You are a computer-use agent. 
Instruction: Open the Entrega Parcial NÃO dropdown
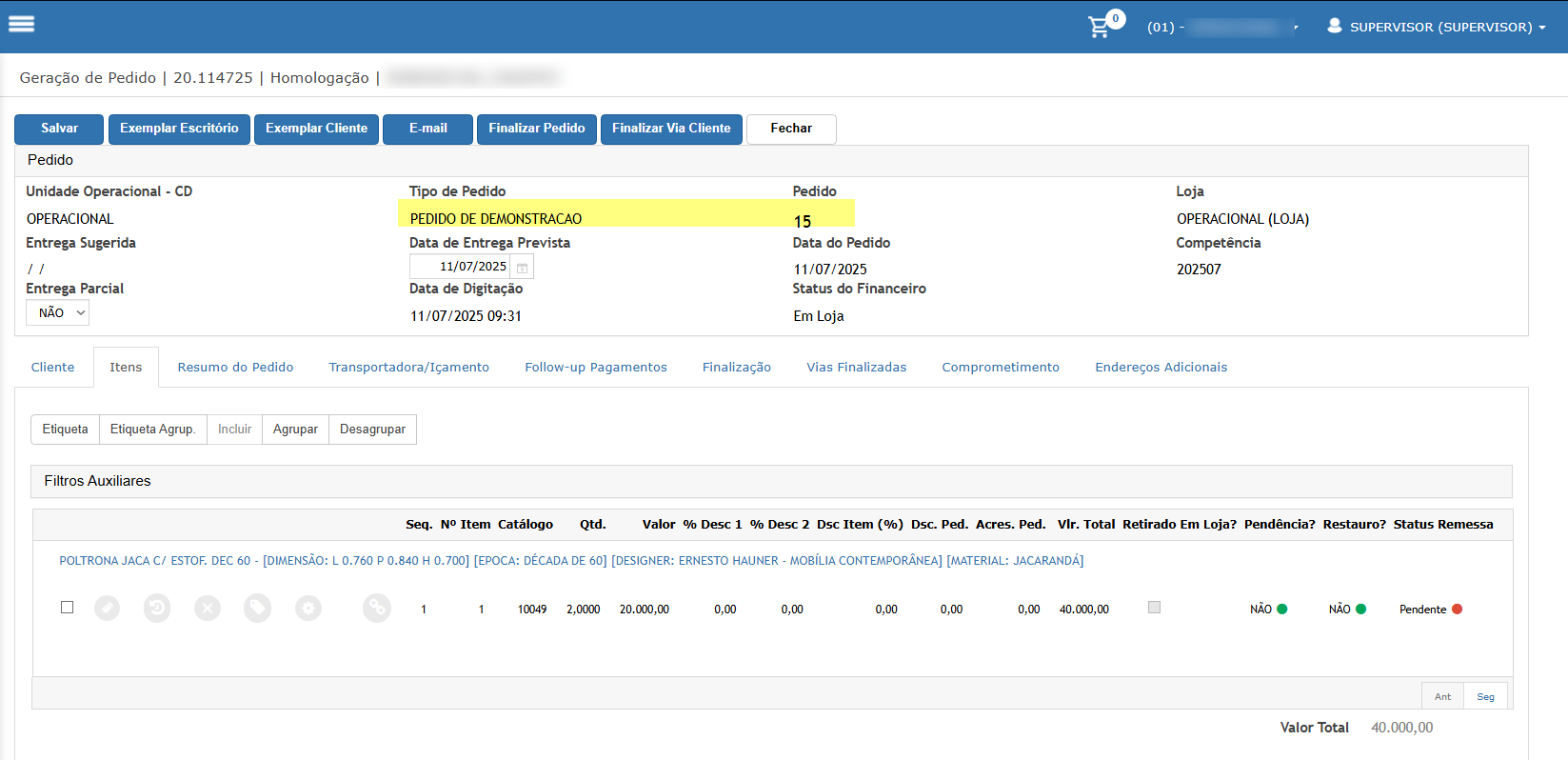(x=57, y=312)
